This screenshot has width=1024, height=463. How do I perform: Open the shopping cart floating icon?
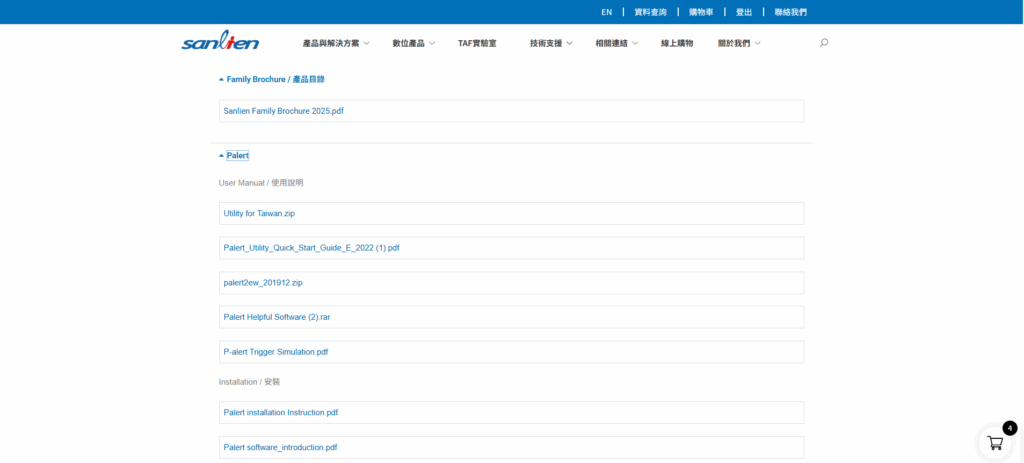[995, 442]
